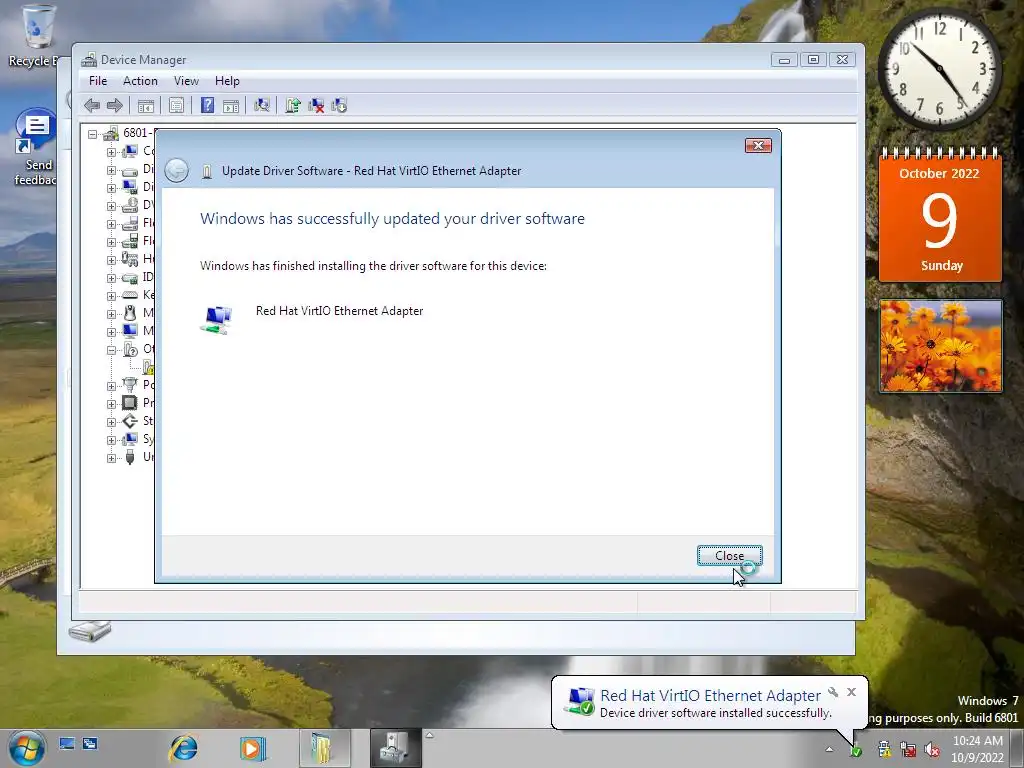The width and height of the screenshot is (1024, 768).
Task: Click the muted volume icon in system tray
Action: (932, 750)
